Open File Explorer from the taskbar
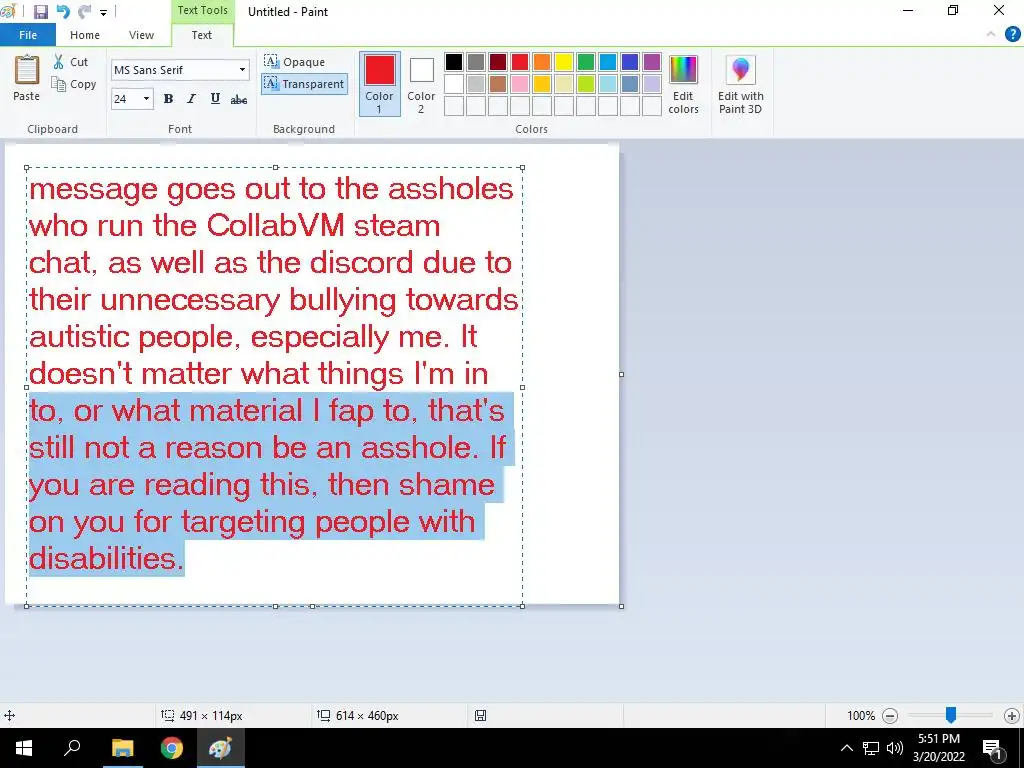This screenshot has height=768, width=1024. click(122, 748)
